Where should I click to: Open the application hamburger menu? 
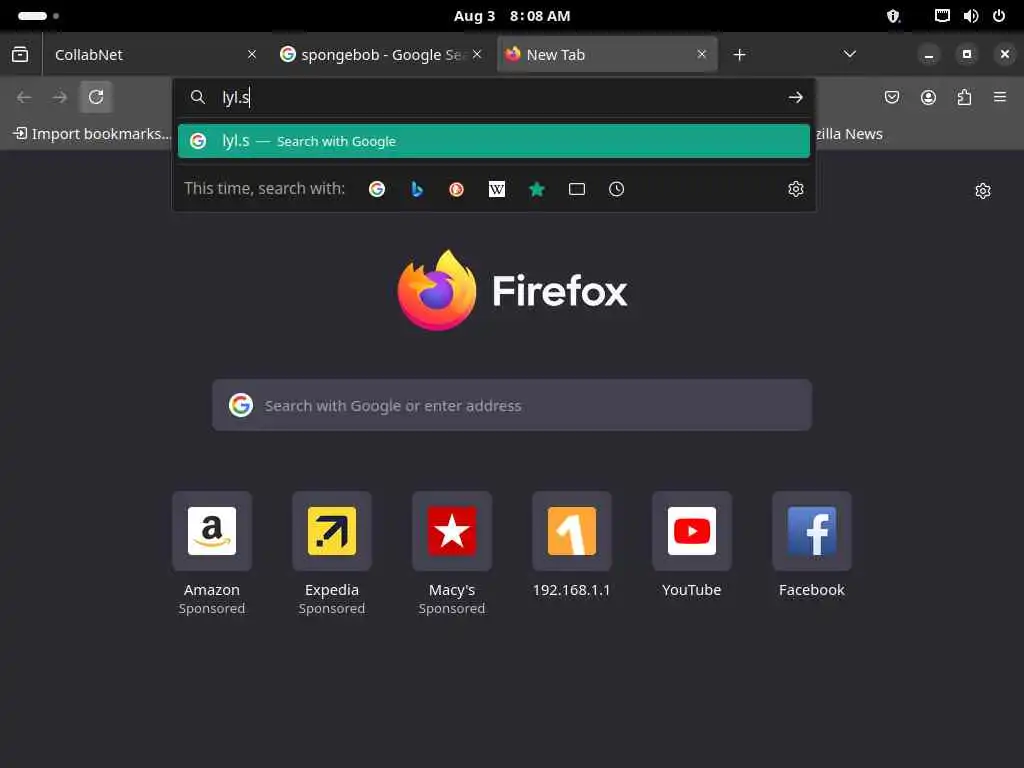1000,97
